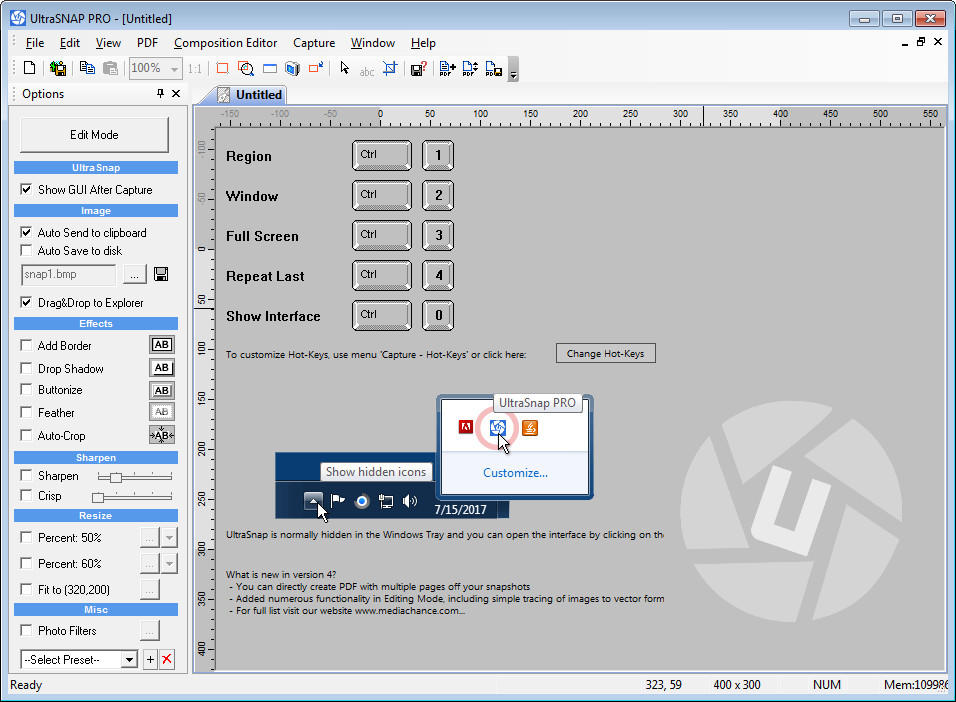Enable the Add Border checkbox

27,346
